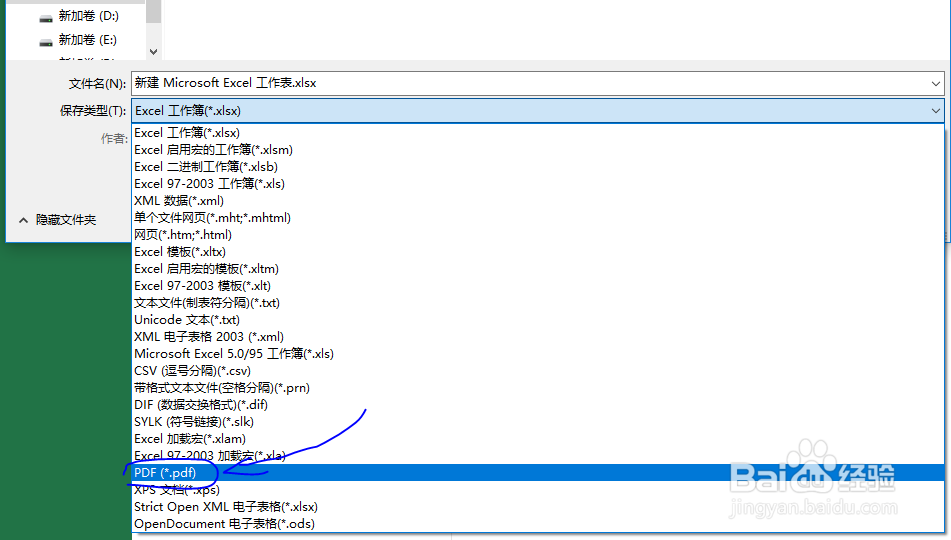The height and width of the screenshot is (540, 951).
Task: Click the save type combo box field
Action: coord(537,111)
